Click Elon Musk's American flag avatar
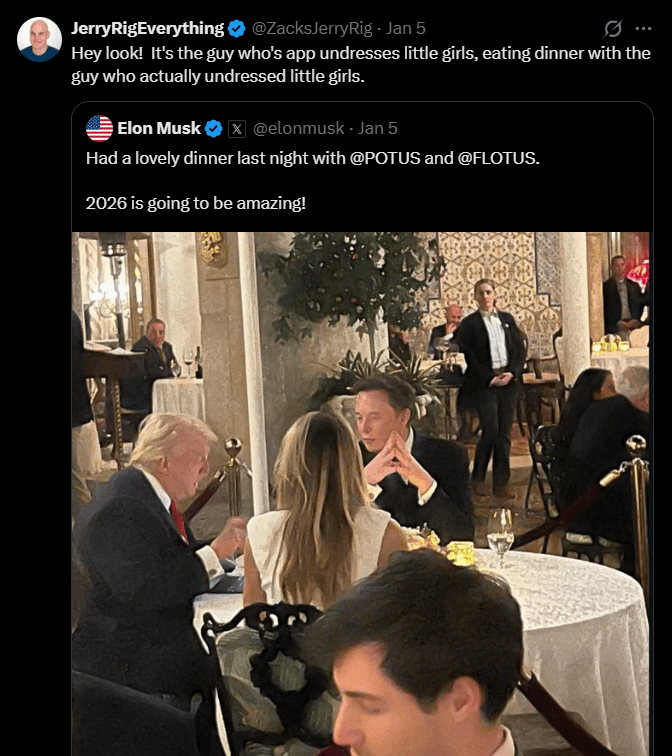672x756 pixels. coord(99,128)
